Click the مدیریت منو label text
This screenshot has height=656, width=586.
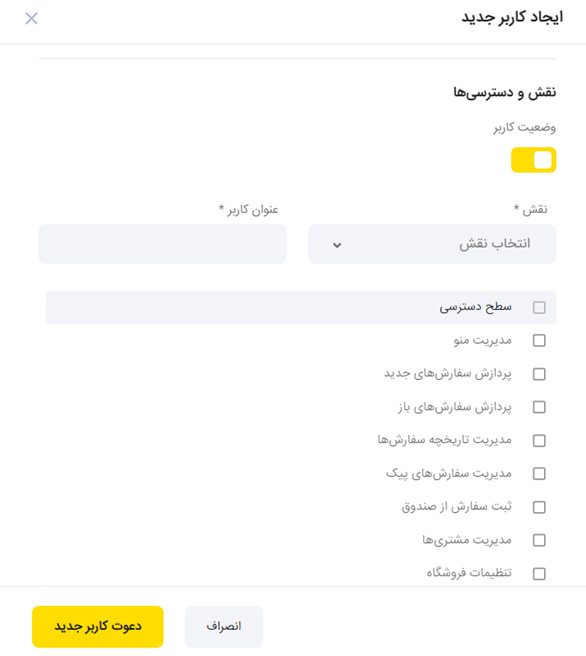pyautogui.click(x=483, y=341)
